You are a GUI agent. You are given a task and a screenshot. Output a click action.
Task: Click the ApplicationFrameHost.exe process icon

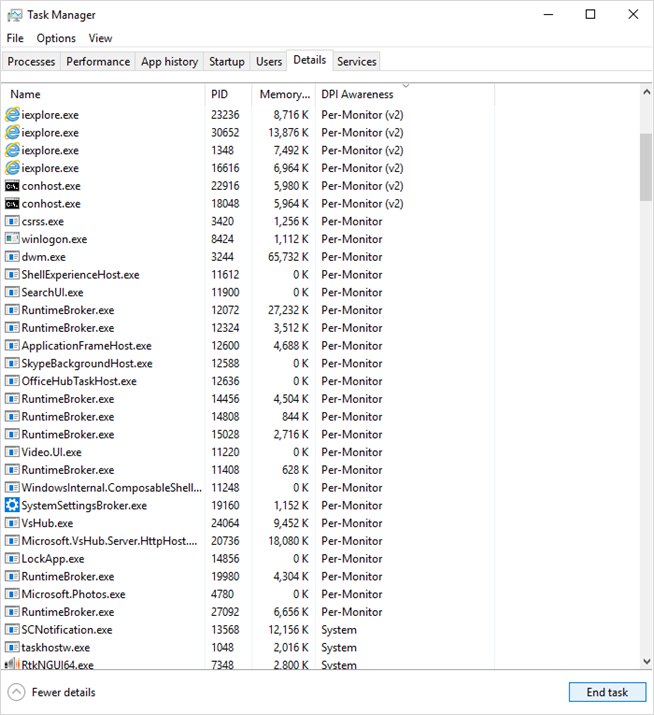pos(12,345)
